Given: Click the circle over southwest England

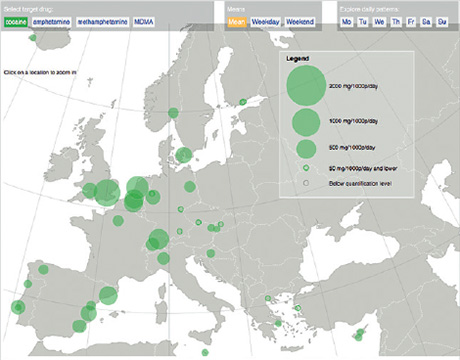Looking at the screenshot, I should pos(90,190).
